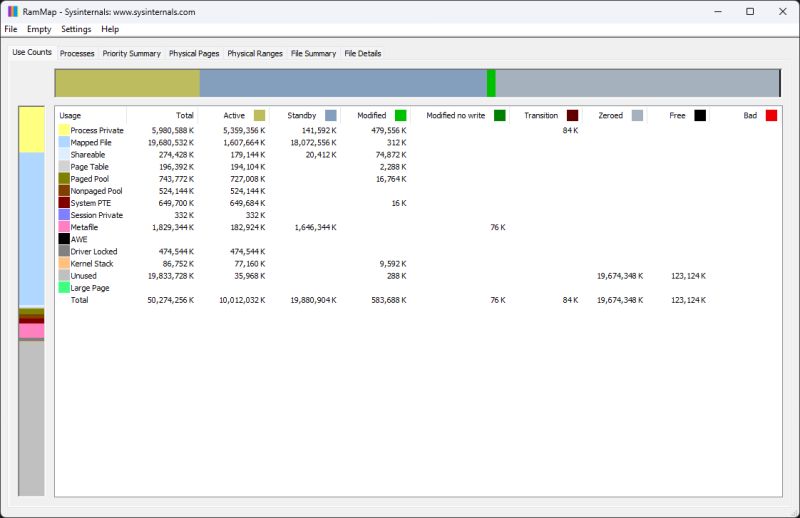Screen dimensions: 800x518
Task: Click the Standby column color swatch
Action: [x=331, y=115]
